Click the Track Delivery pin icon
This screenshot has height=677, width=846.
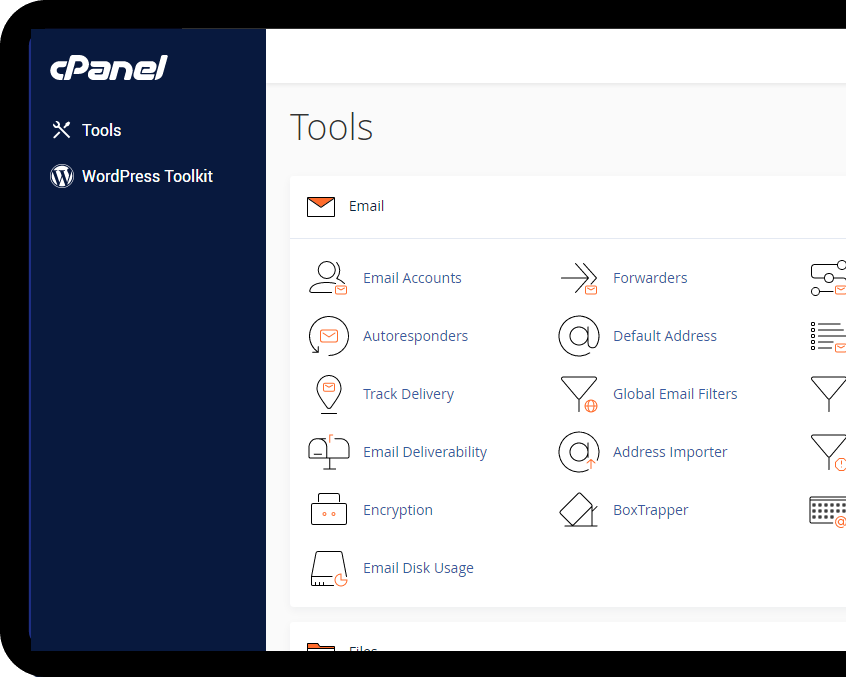click(x=328, y=394)
